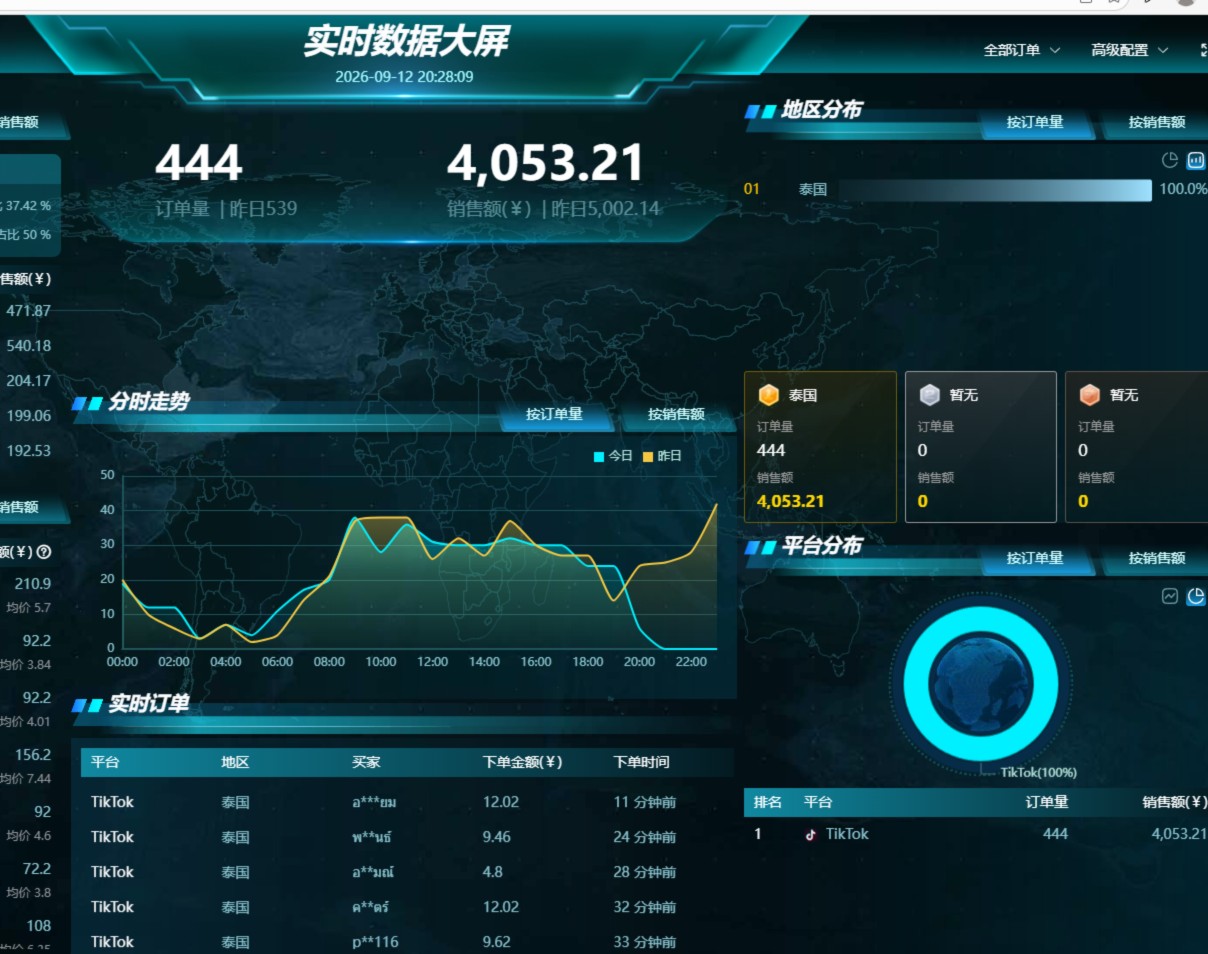Click the second-place 暂无 card

(x=981, y=447)
